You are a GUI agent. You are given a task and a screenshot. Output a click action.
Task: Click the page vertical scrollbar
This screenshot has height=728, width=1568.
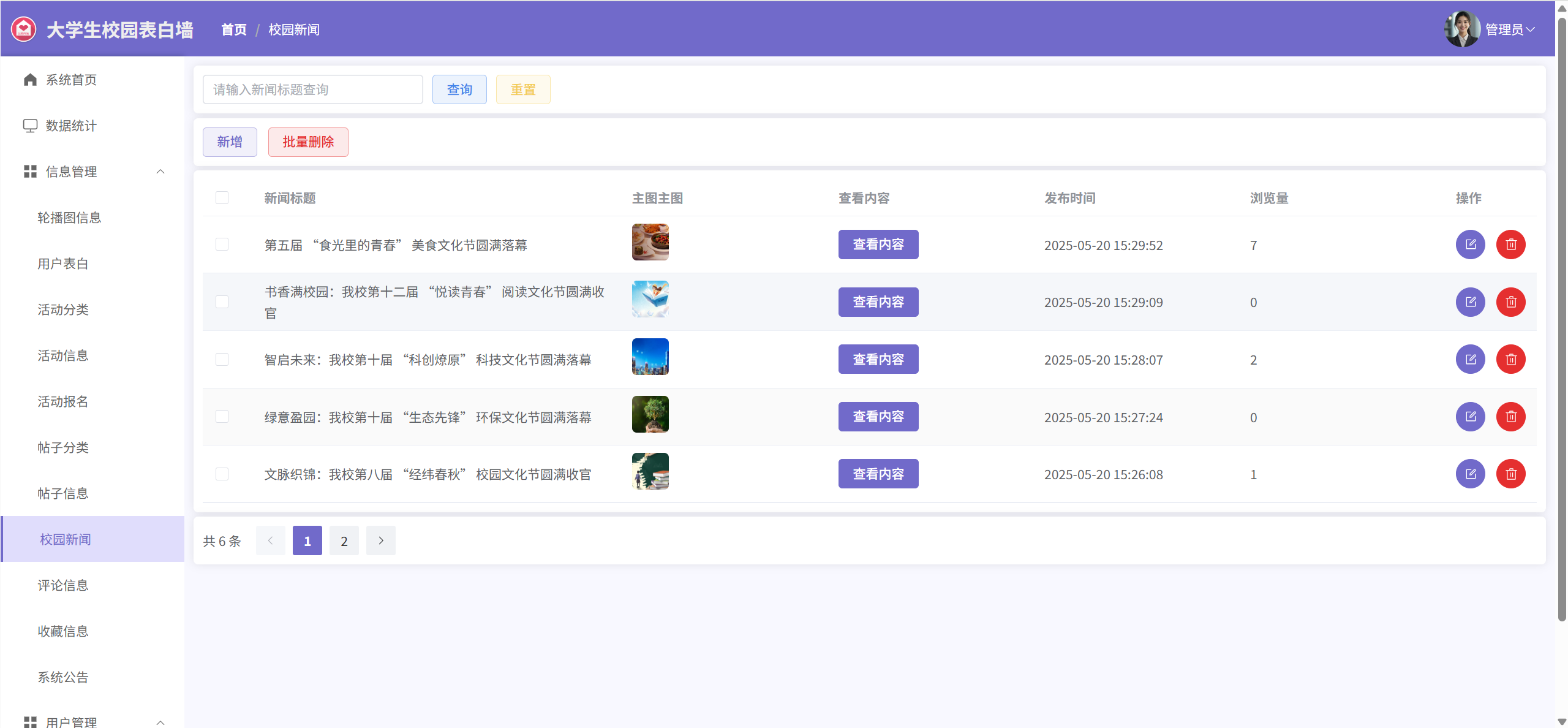(x=1561, y=319)
